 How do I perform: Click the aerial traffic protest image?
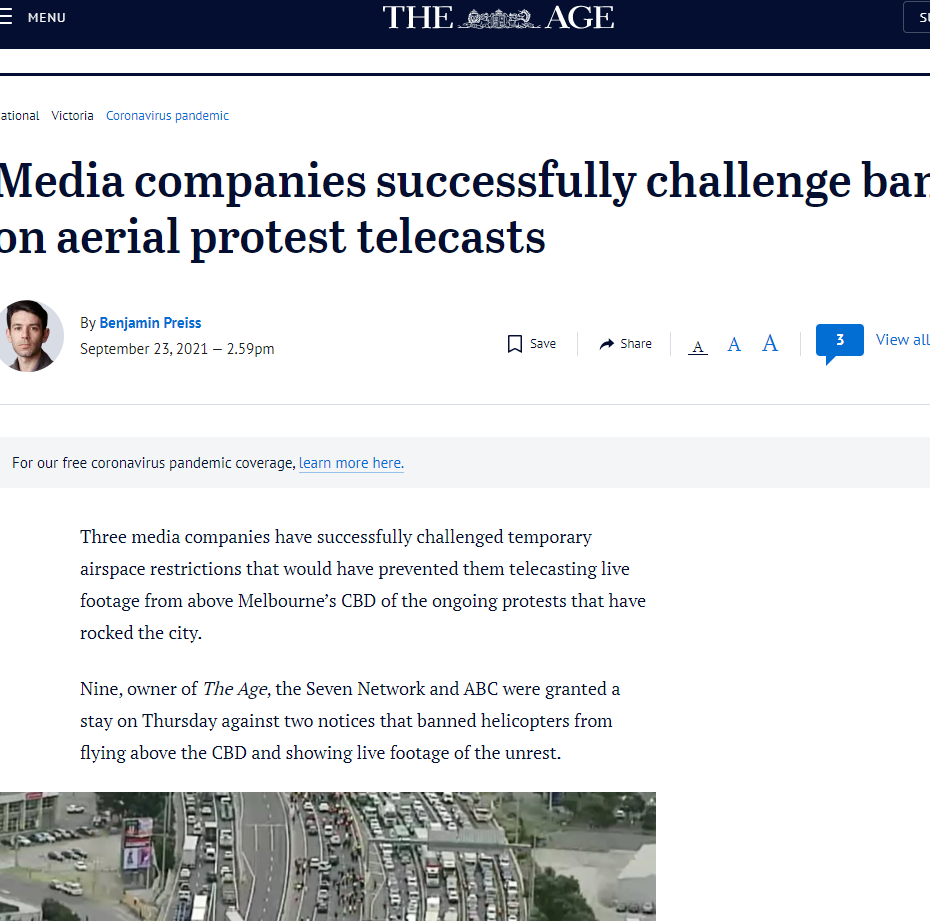click(327, 856)
